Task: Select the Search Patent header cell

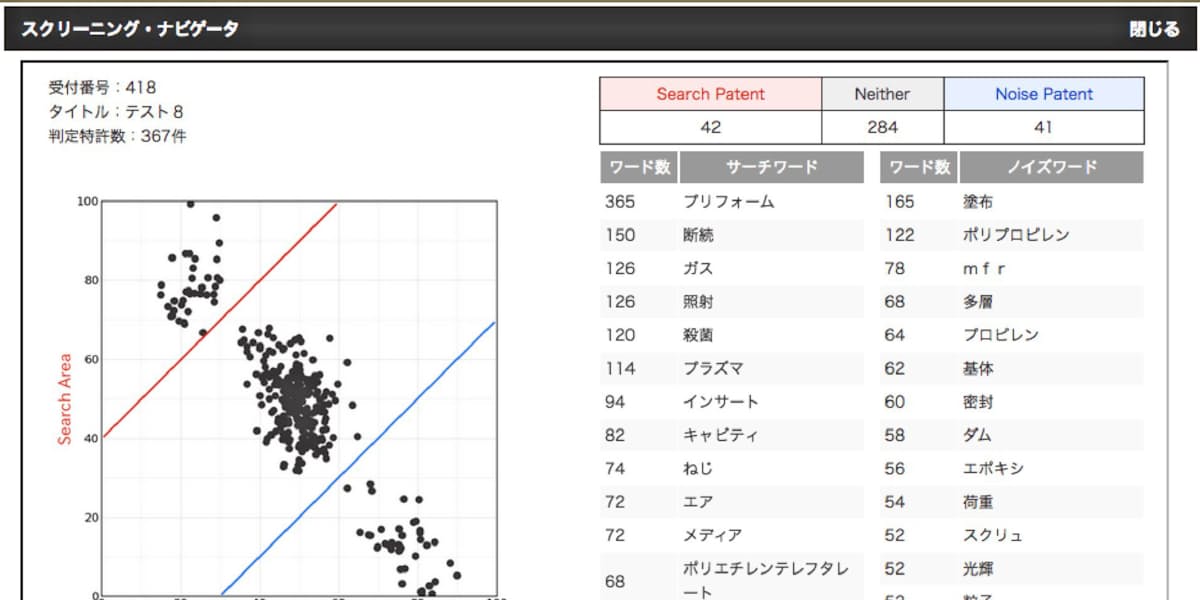Action: pyautogui.click(x=710, y=94)
